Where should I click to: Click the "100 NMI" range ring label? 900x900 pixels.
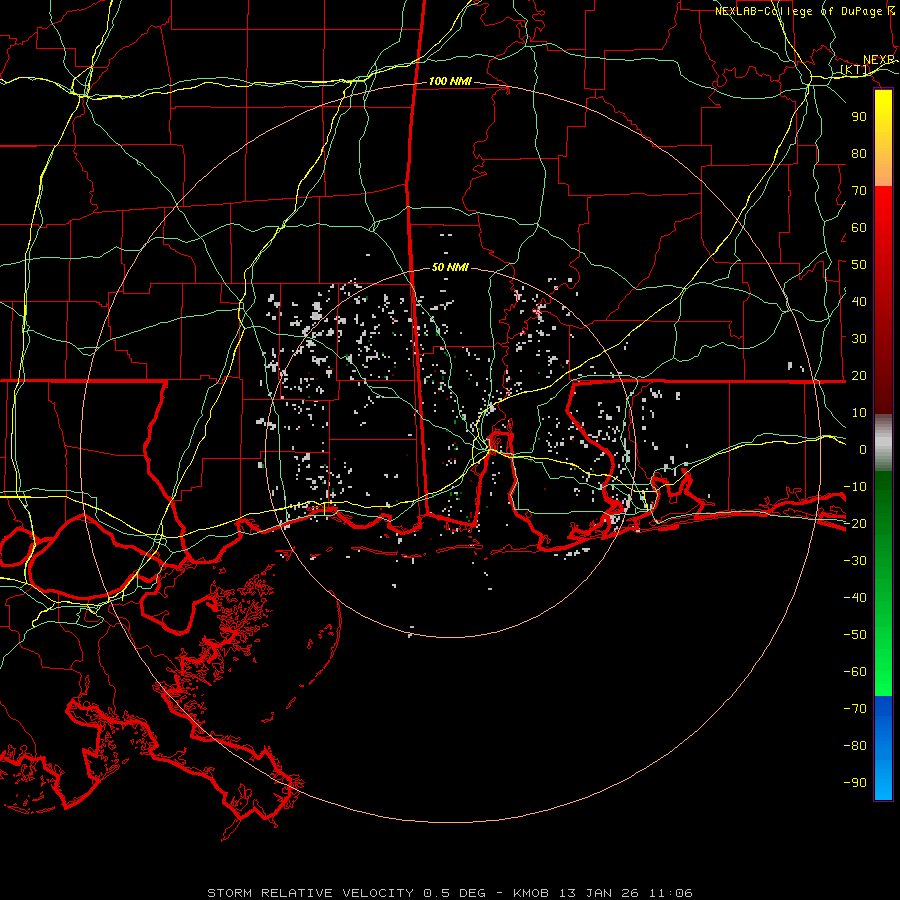450,82
